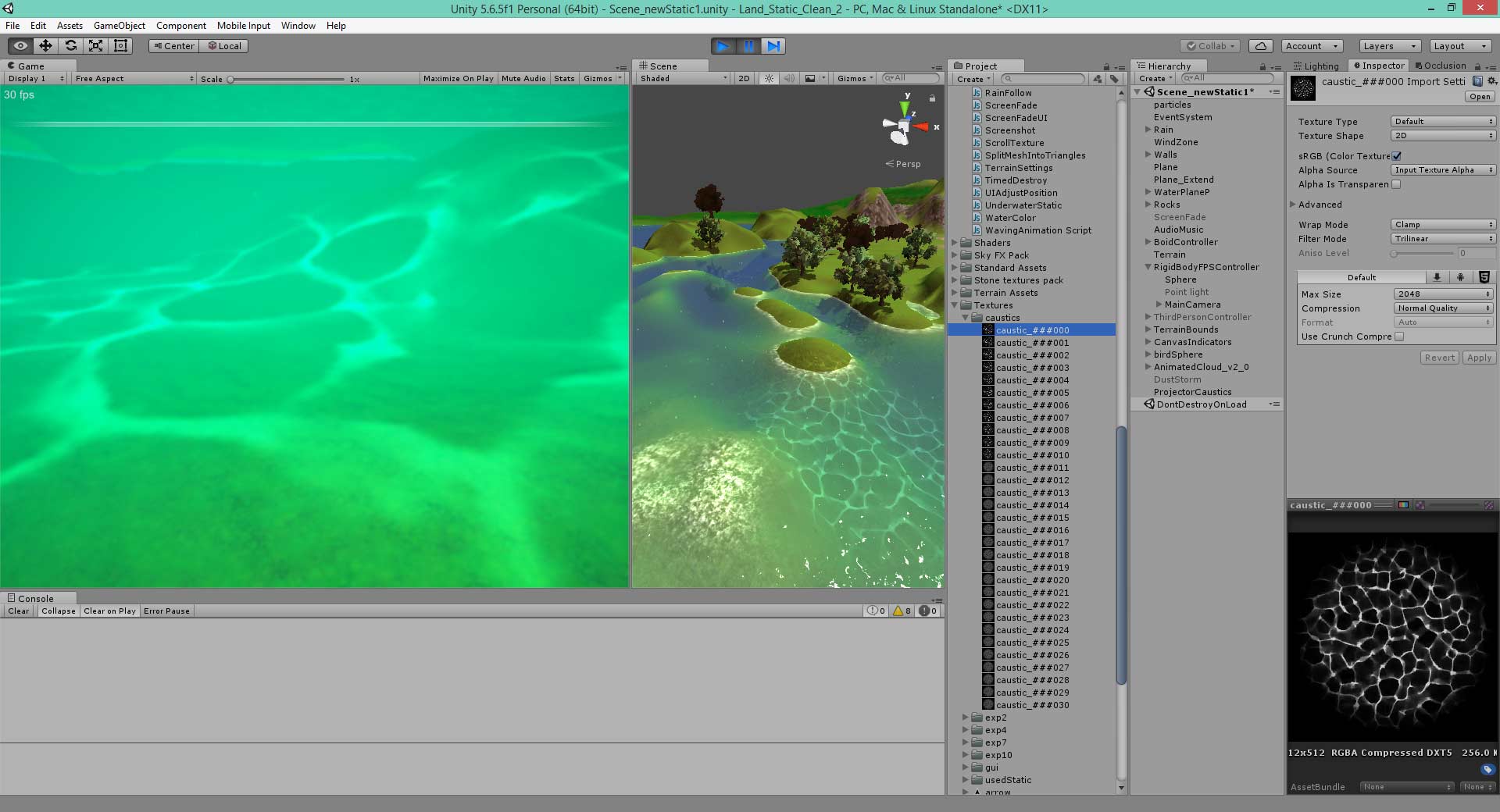Open the Max Size dropdown

point(1442,294)
